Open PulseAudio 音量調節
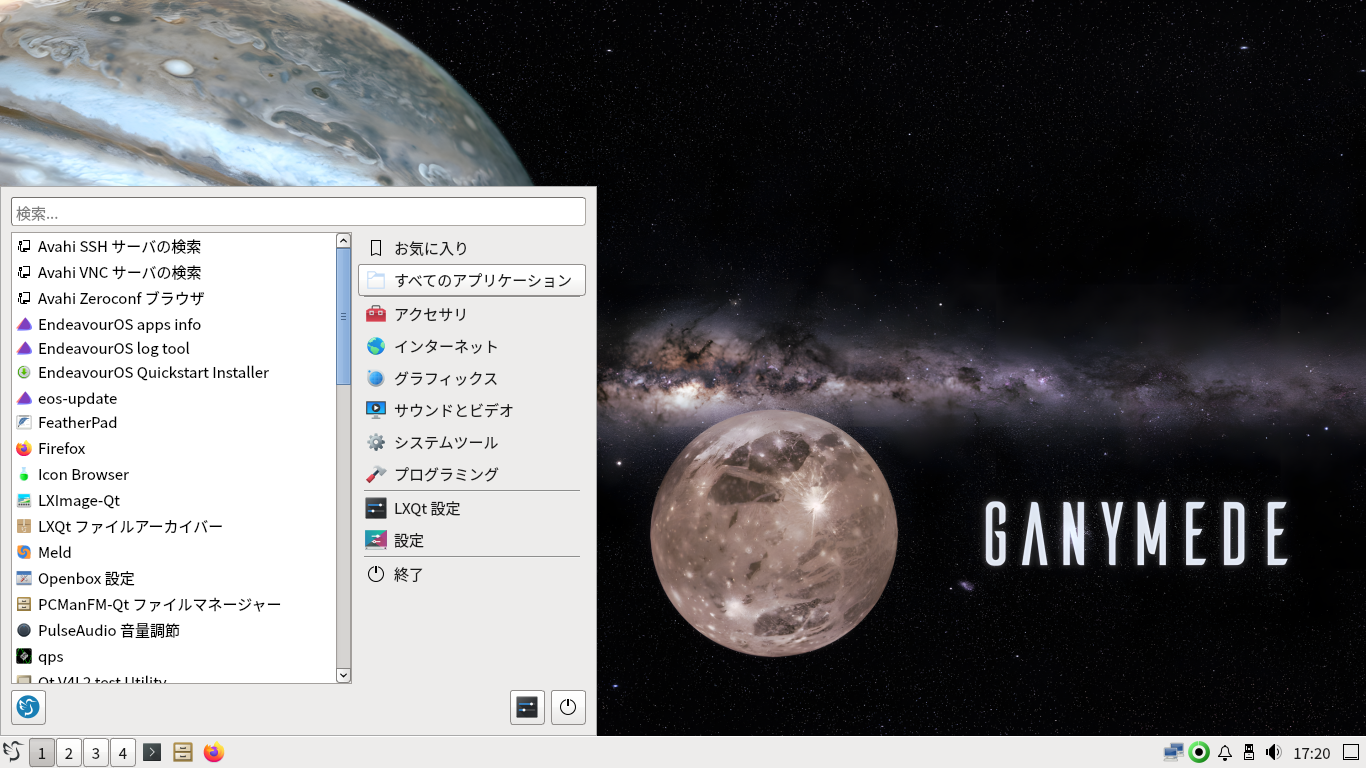The height and width of the screenshot is (768, 1366). [x=175, y=631]
